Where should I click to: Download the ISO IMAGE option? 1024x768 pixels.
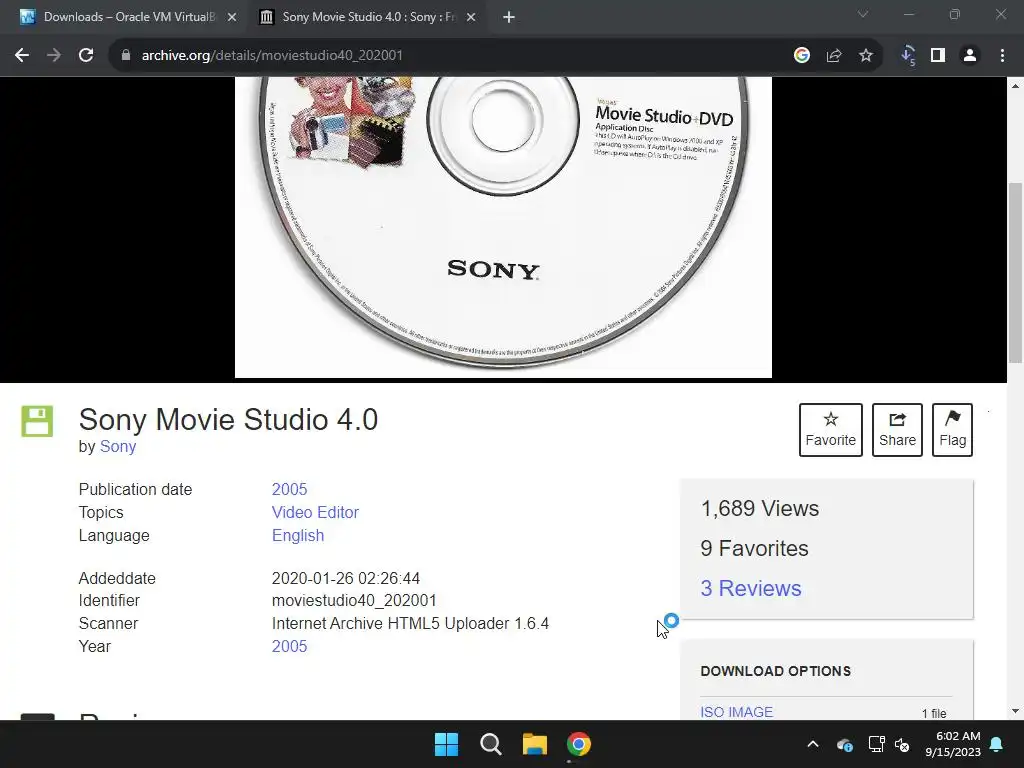737,712
